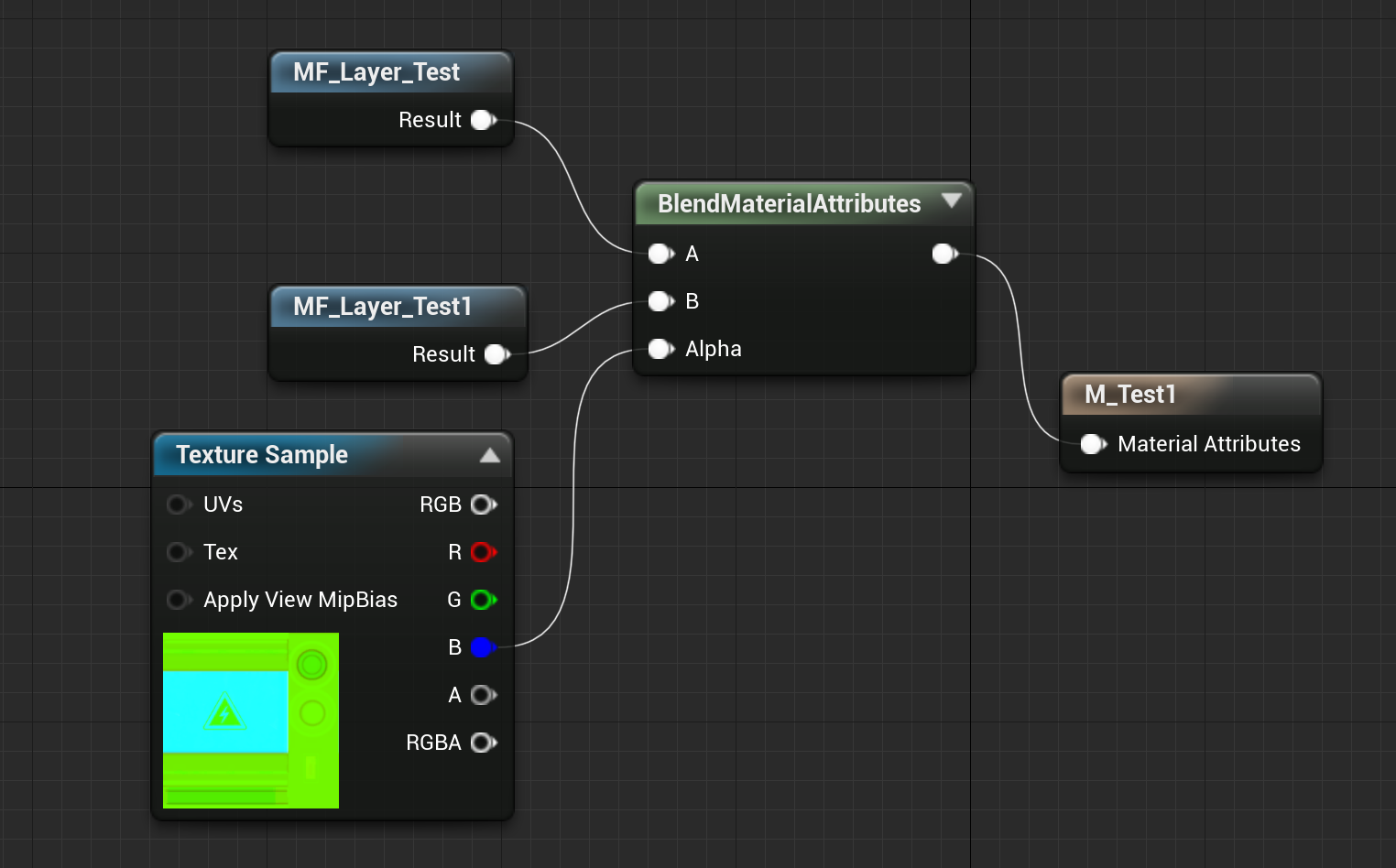This screenshot has width=1396, height=868.
Task: Select the Apply View MipBias input pin
Action: point(180,600)
